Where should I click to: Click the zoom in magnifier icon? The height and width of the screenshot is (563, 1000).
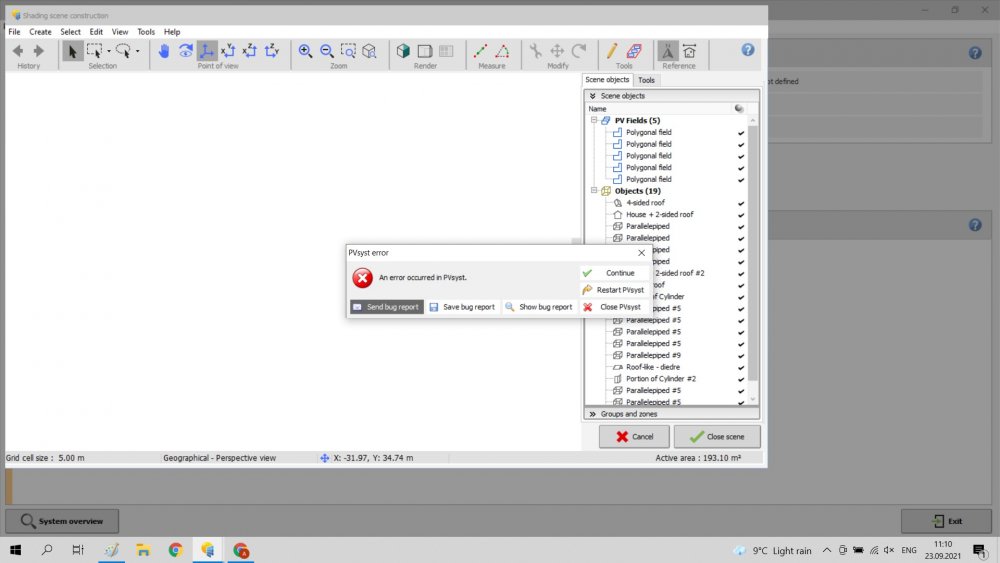click(x=305, y=51)
